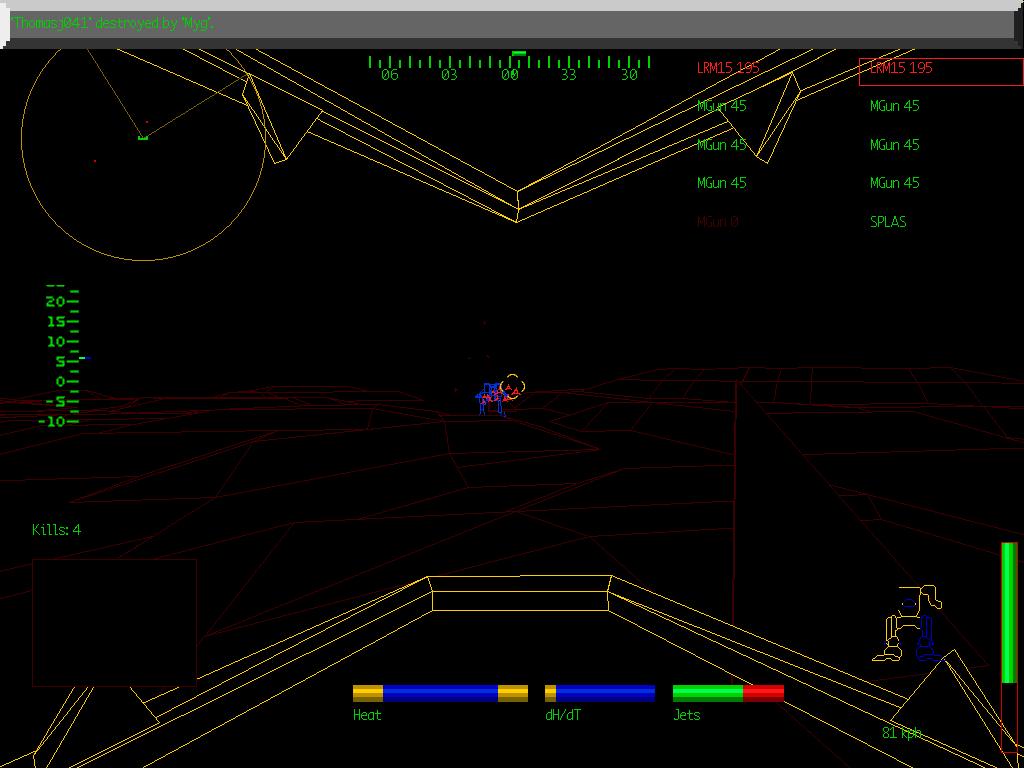
Task: Click the Heat gauge bar
Action: (x=440, y=693)
